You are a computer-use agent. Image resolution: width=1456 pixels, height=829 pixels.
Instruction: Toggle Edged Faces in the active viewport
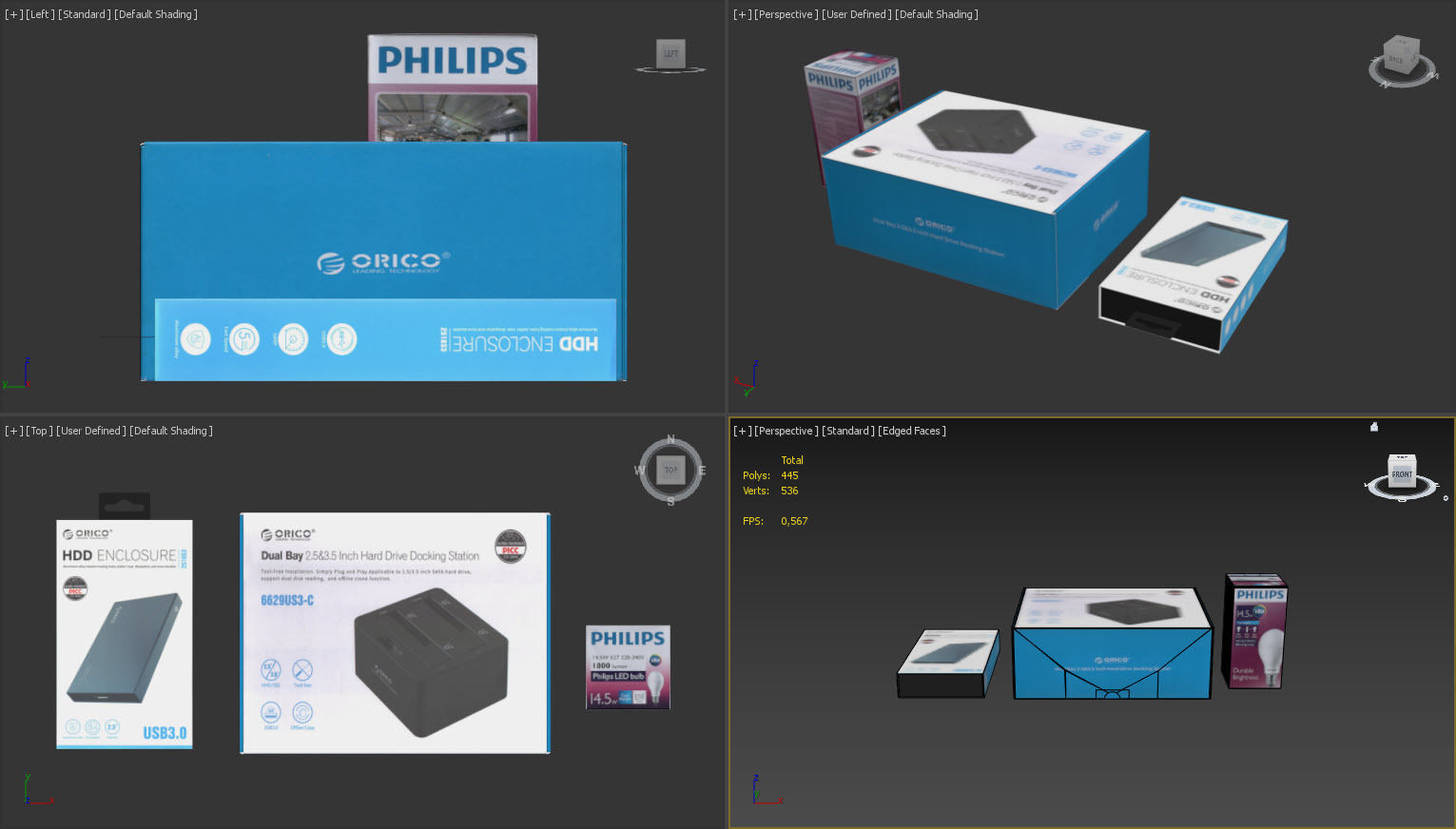[911, 431]
